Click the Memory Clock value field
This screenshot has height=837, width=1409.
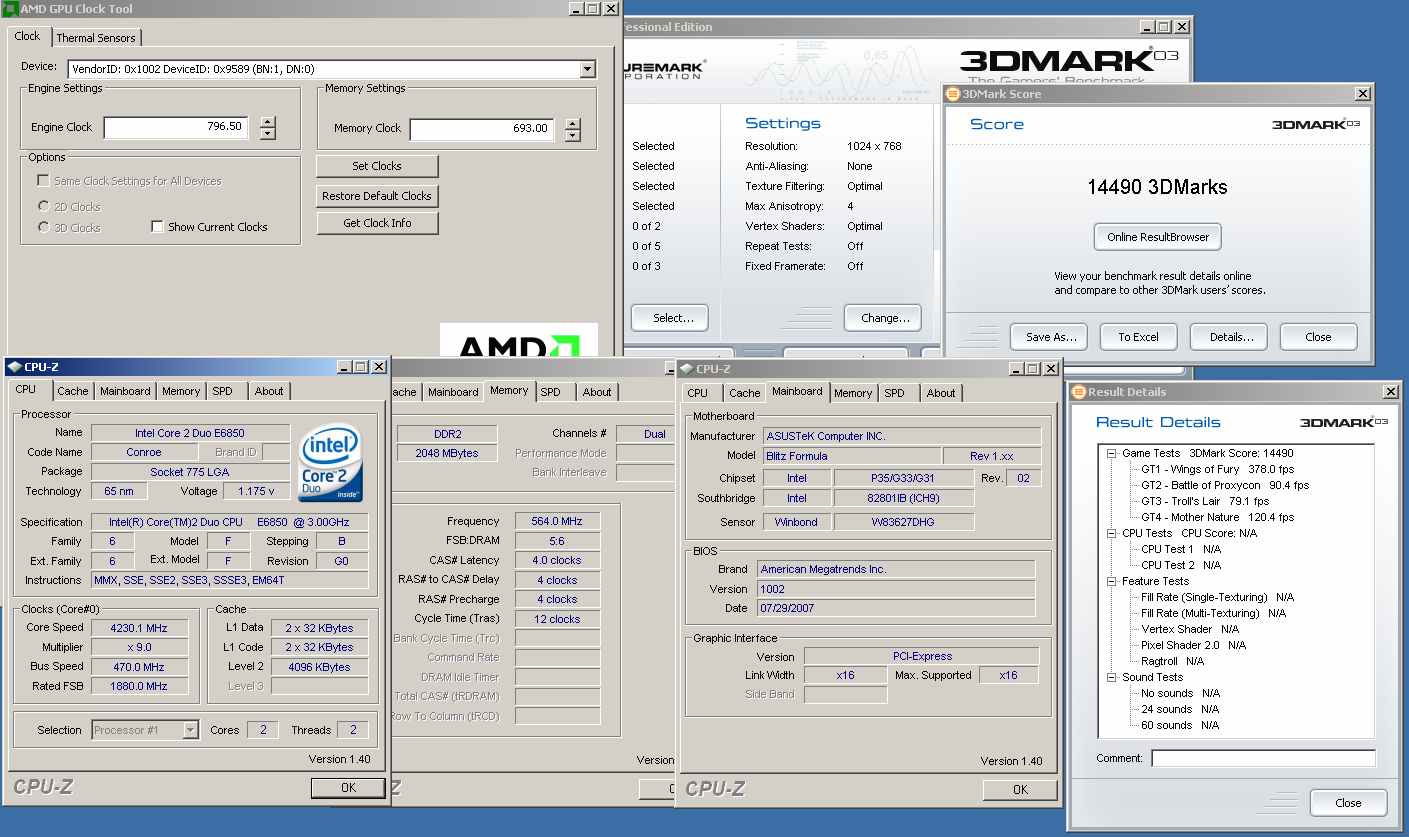click(x=482, y=128)
